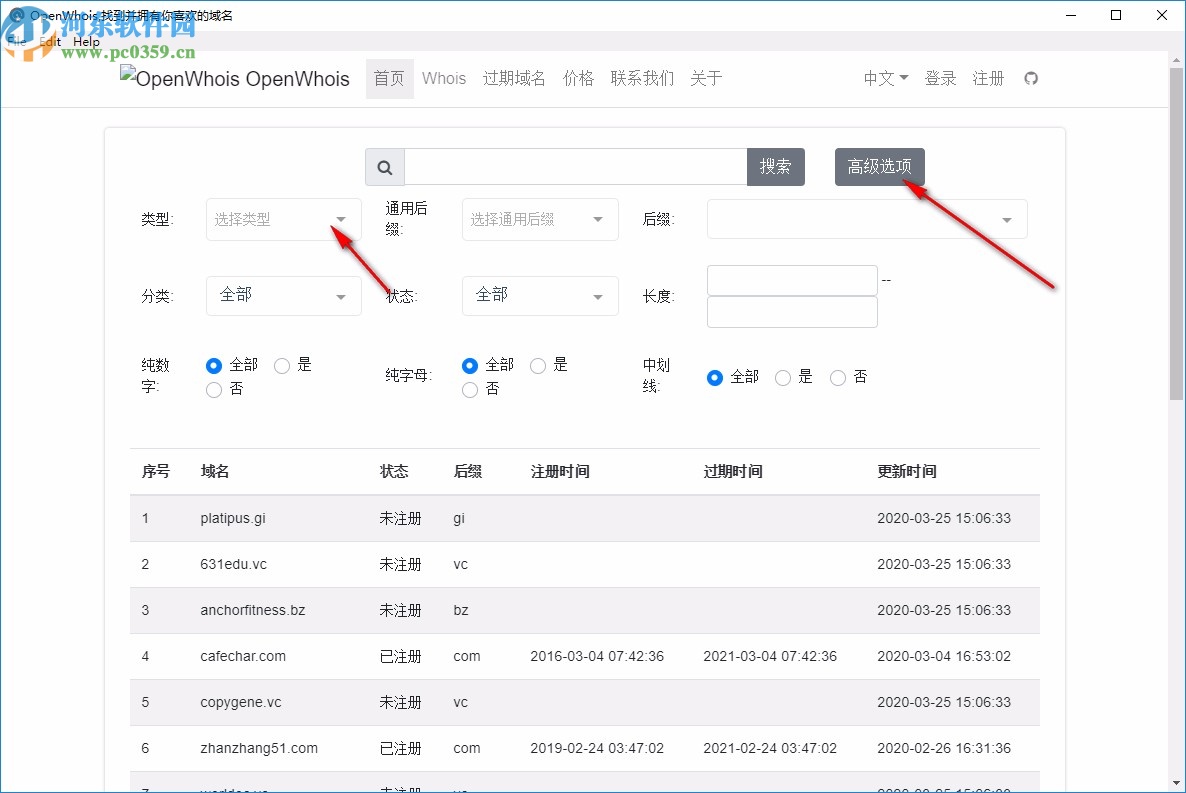Open the 过期域名 page
Viewport: 1186px width, 793px height.
tap(514, 78)
